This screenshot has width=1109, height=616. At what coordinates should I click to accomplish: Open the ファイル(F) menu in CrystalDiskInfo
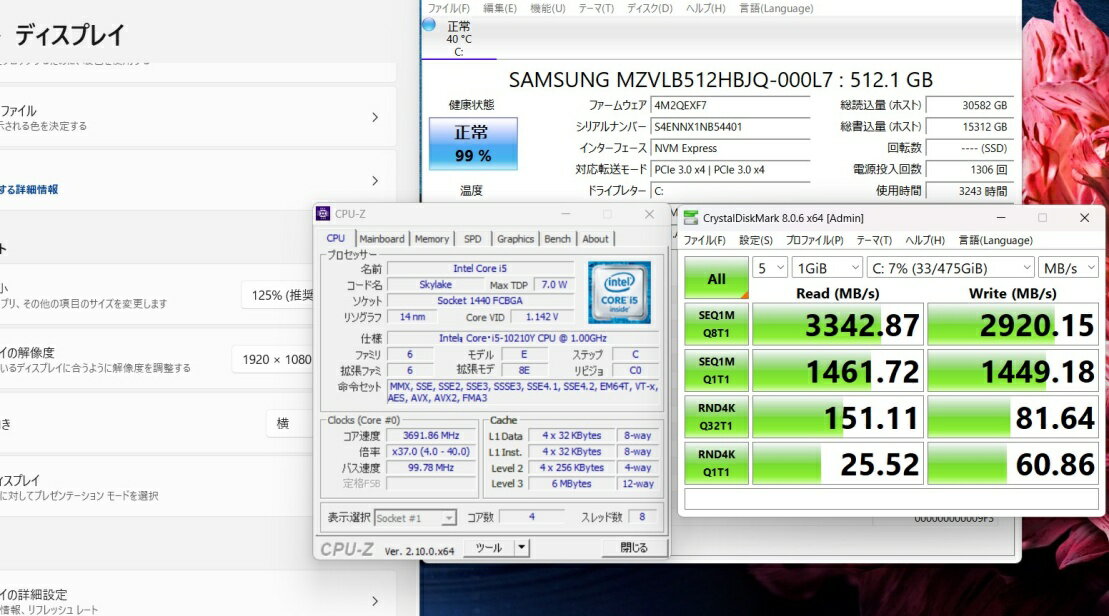coord(448,8)
